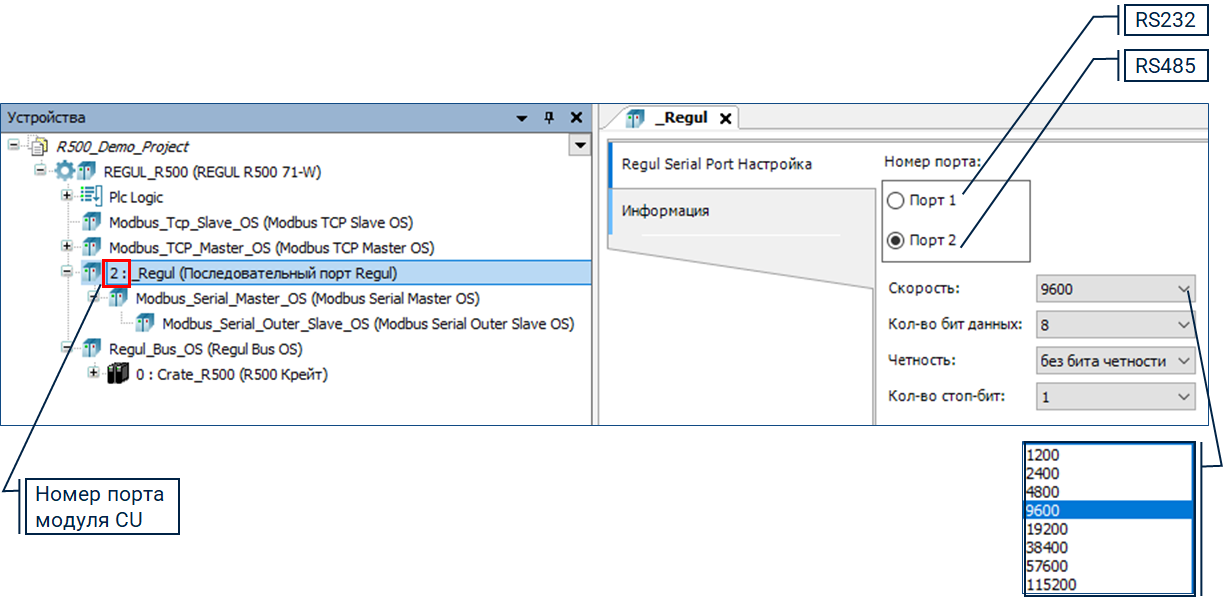
Task: Click the Modbus_Serial_Outer_Slave_OS device icon
Action: 145,324
